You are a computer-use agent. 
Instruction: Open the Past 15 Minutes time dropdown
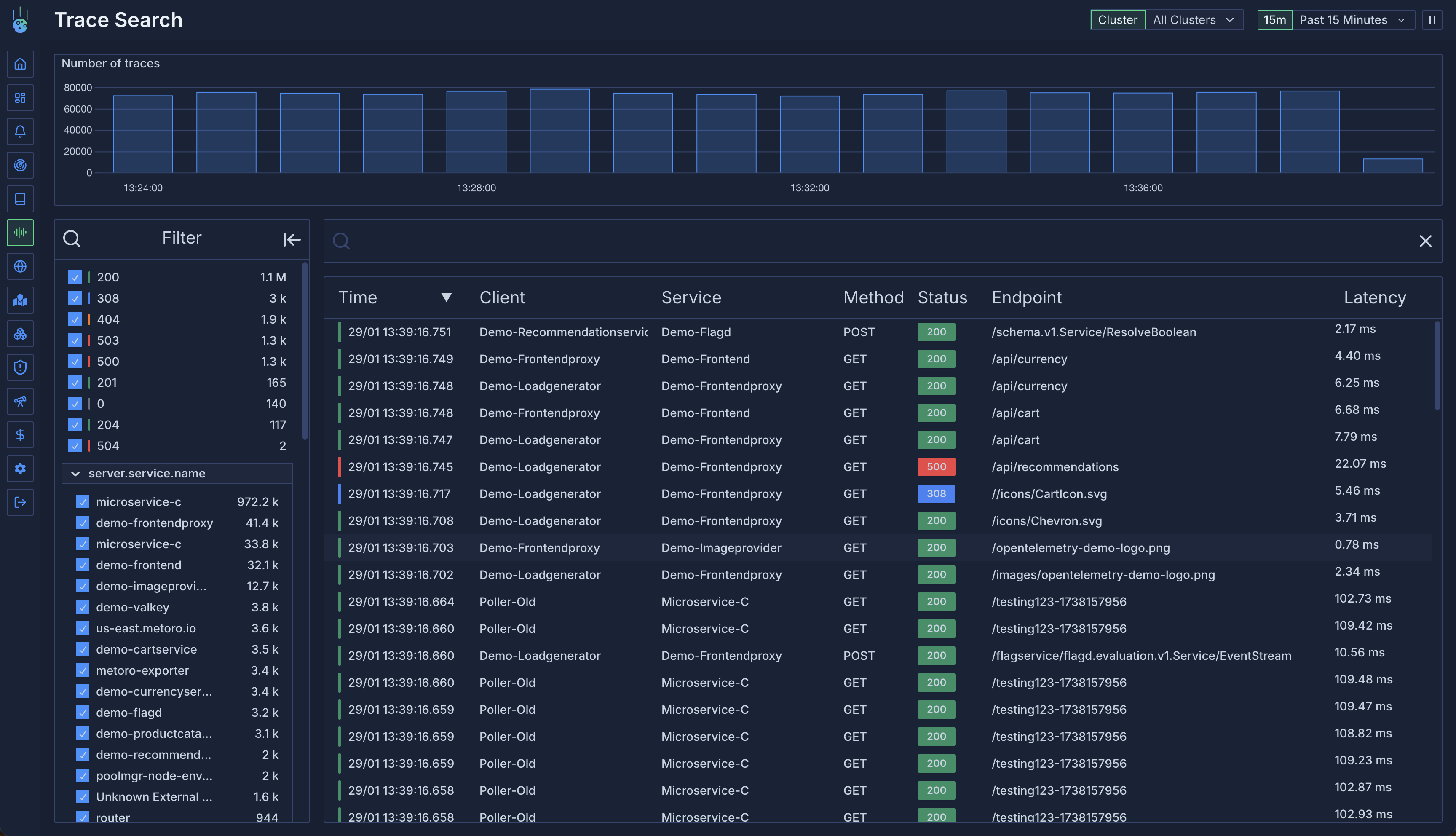tap(1352, 20)
